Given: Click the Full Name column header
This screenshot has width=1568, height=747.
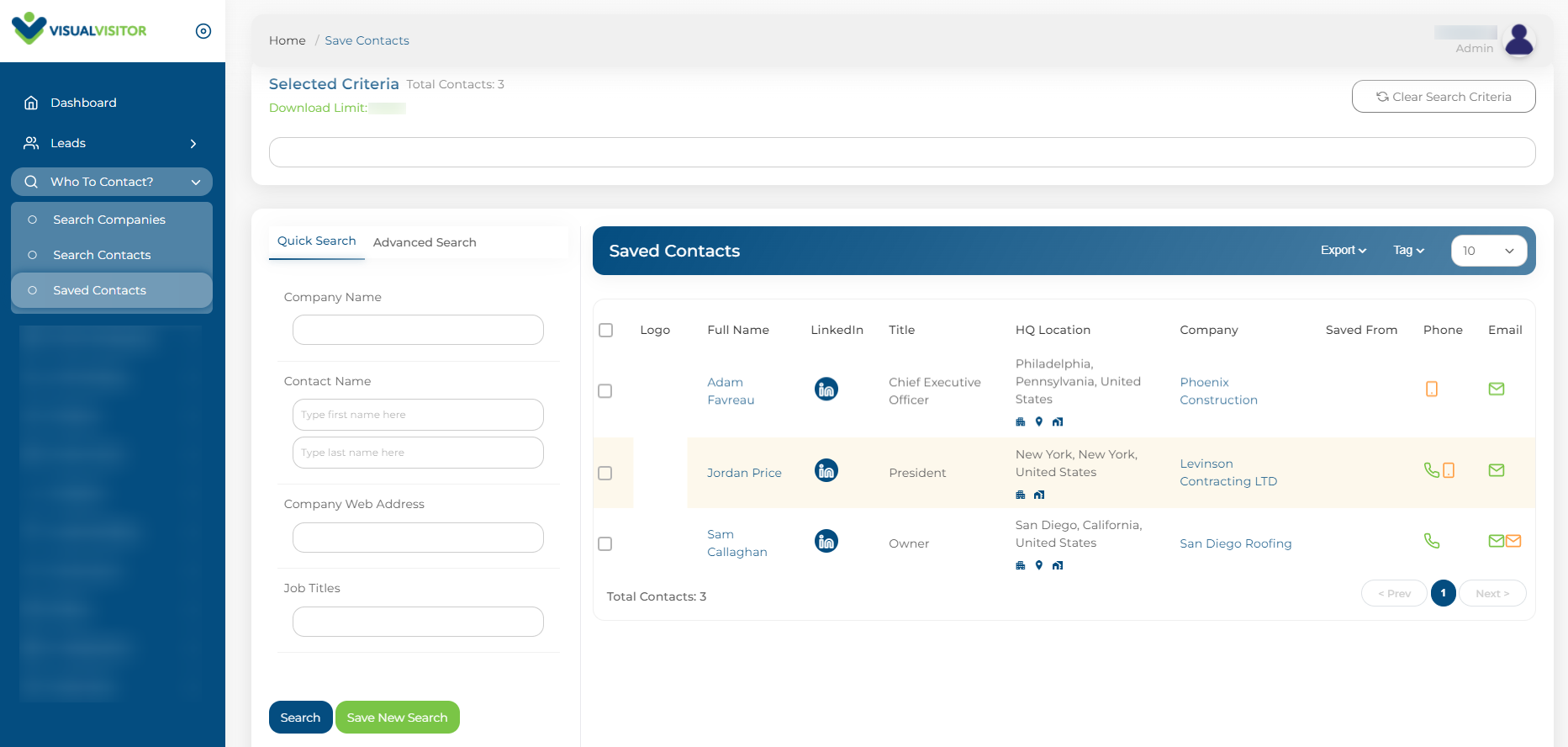Looking at the screenshot, I should point(738,330).
